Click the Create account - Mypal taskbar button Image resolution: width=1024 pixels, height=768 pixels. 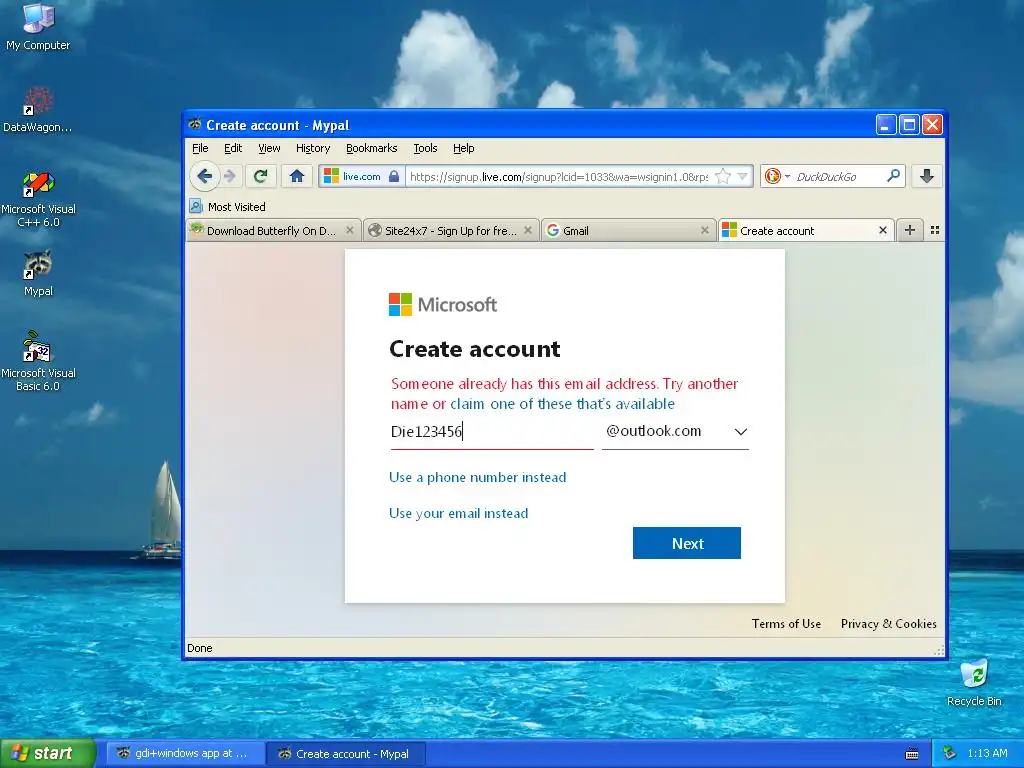[x=346, y=754]
